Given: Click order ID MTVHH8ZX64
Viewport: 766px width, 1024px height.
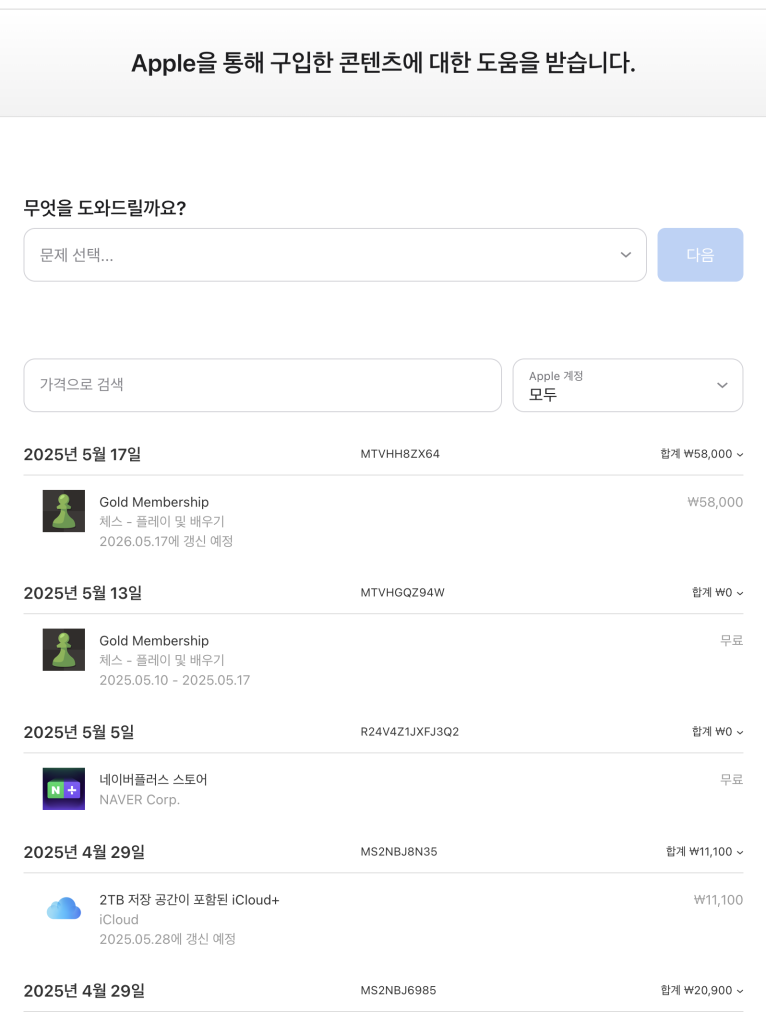Looking at the screenshot, I should click(x=400, y=454).
